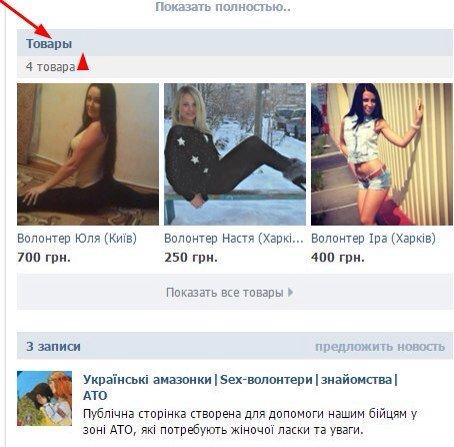The width and height of the screenshot is (454, 447).
Task: Open the '3 записи' posts header
Action: (53, 346)
